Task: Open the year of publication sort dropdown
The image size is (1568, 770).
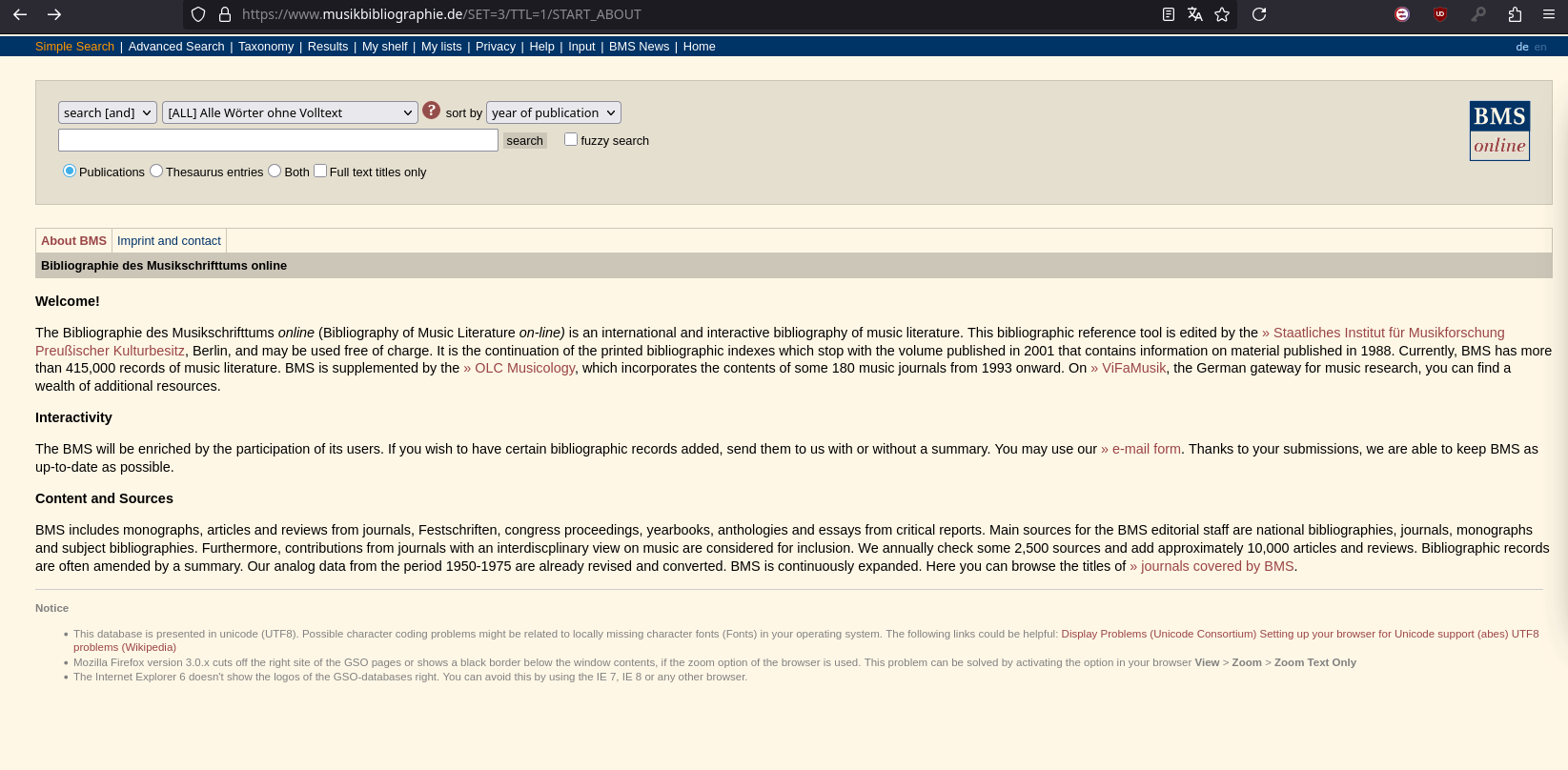Action: [554, 112]
